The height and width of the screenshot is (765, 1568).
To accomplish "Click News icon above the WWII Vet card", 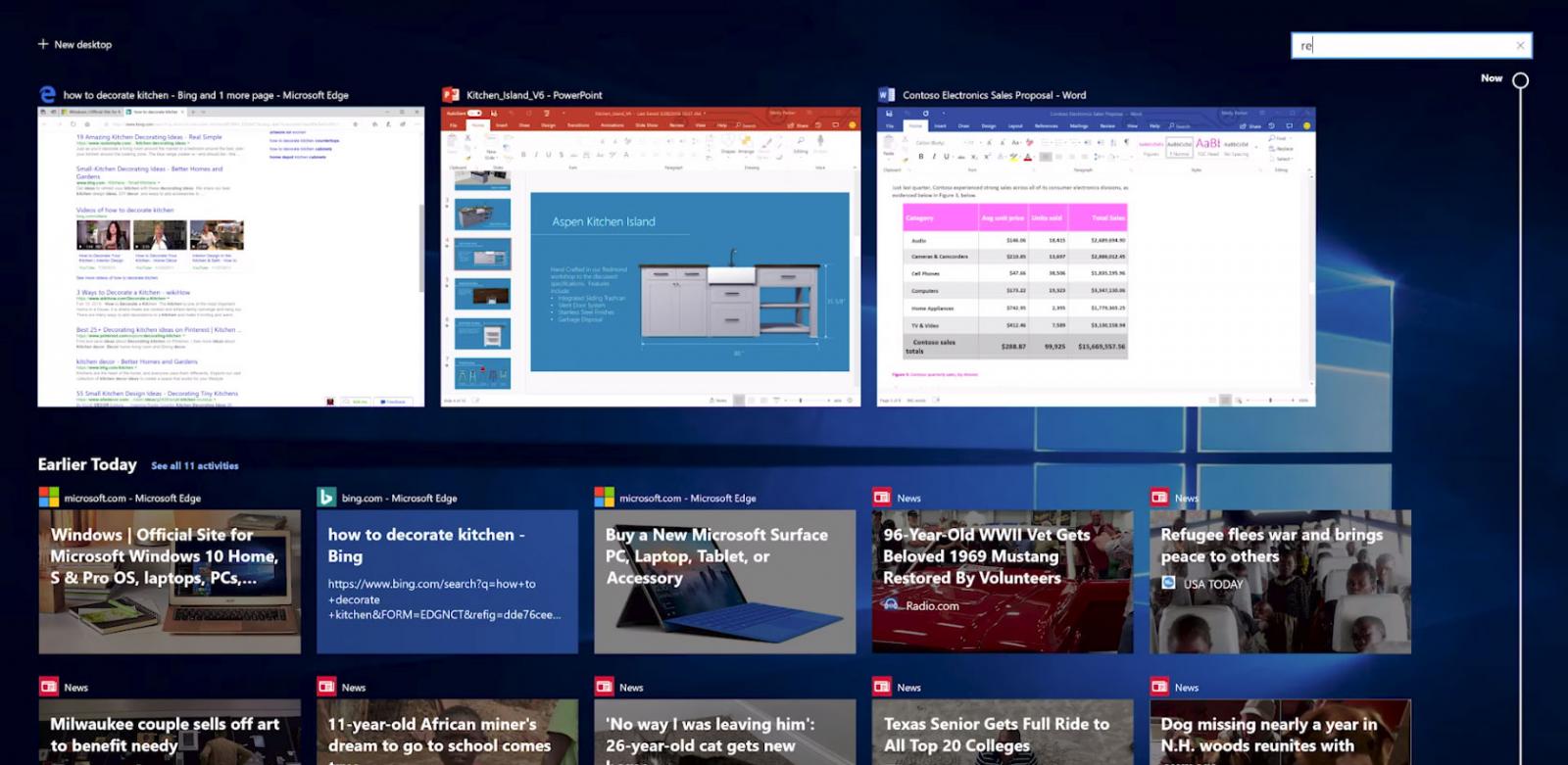I will point(882,498).
